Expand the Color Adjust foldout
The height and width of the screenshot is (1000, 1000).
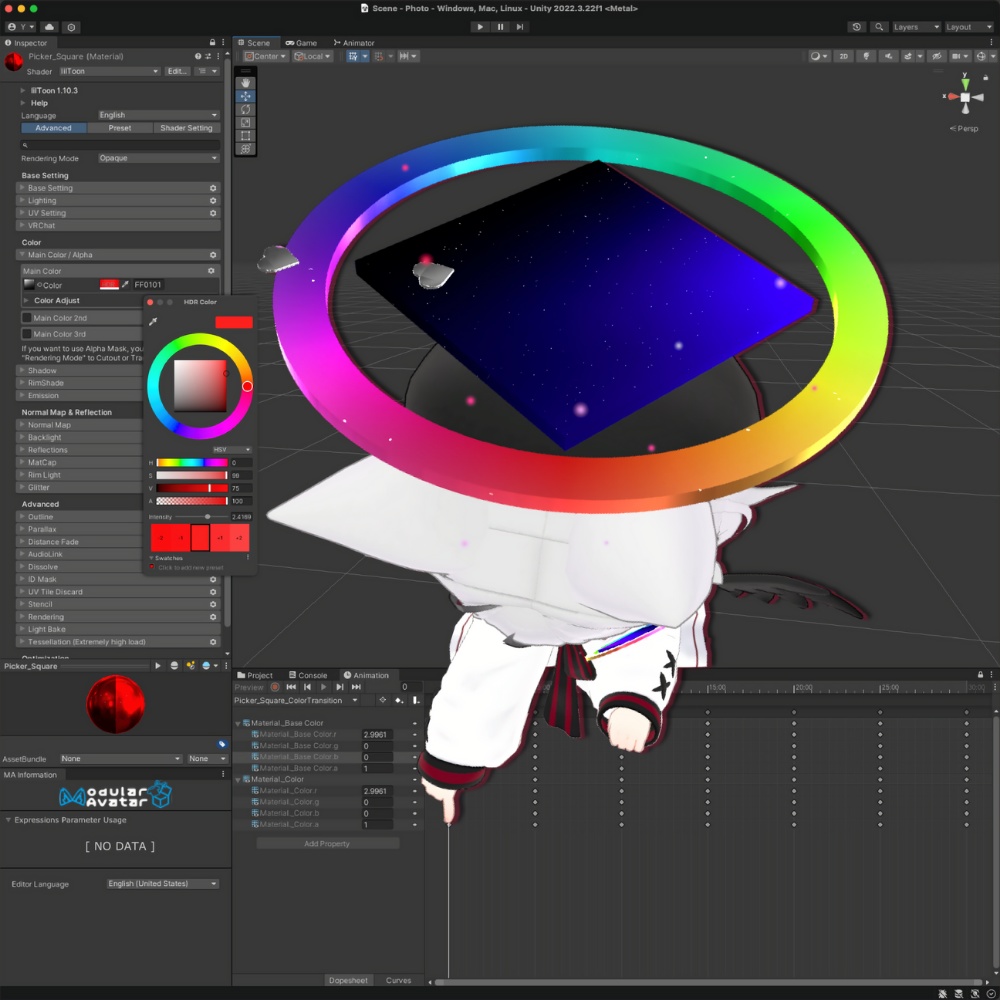coord(27,300)
